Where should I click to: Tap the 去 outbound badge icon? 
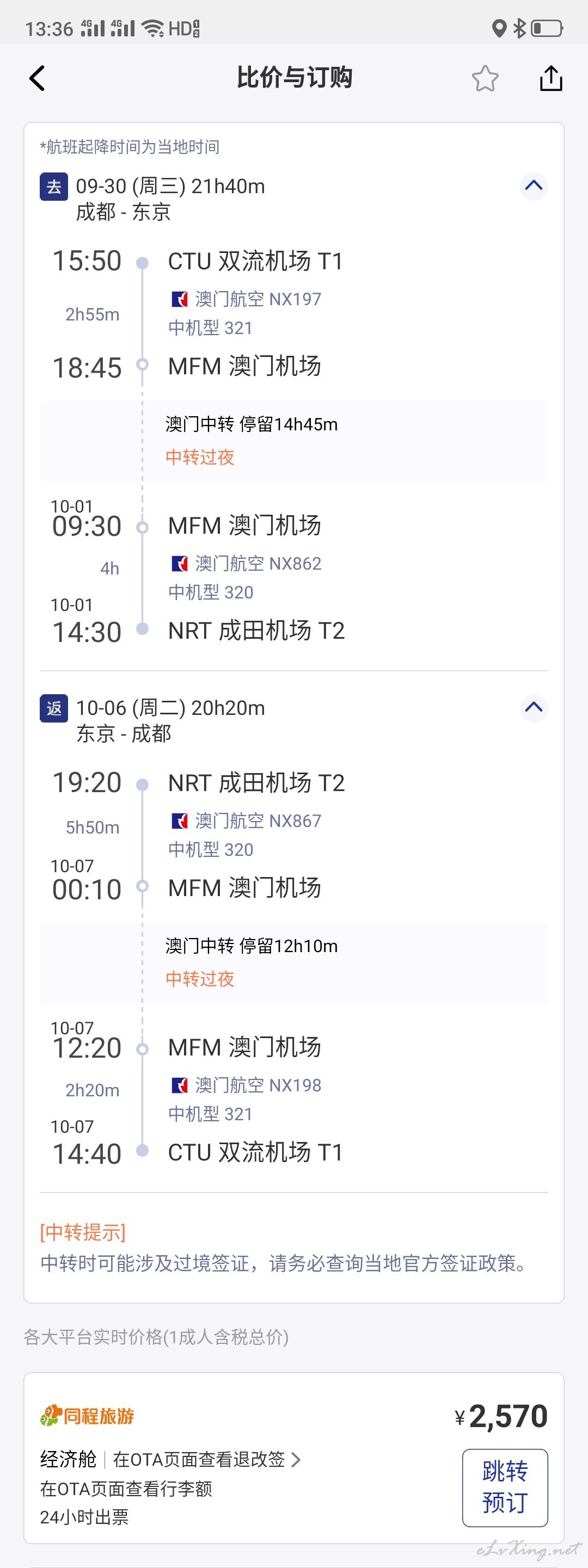53,186
